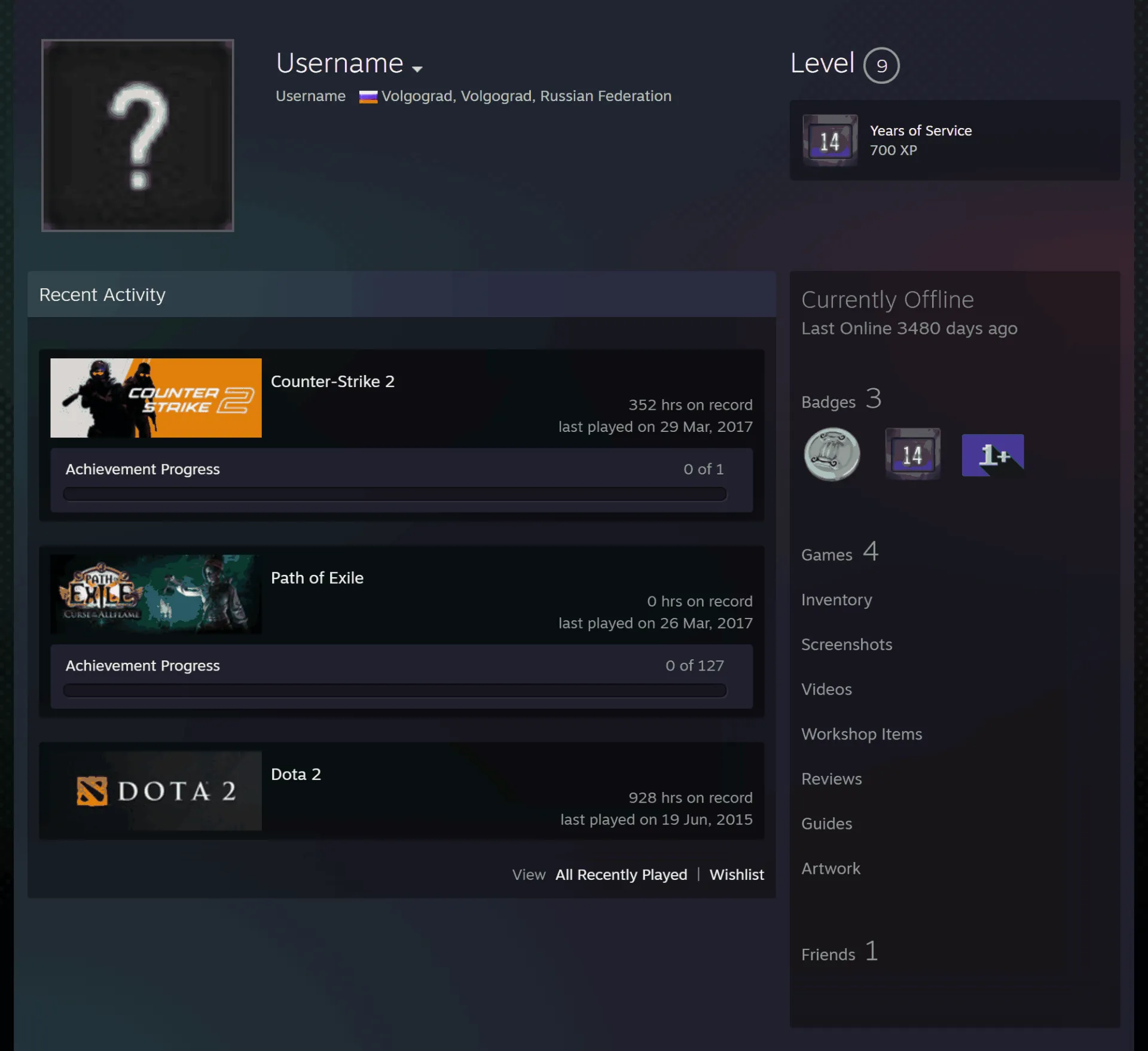The width and height of the screenshot is (1148, 1051).
Task: Open the Screenshots link
Action: (x=847, y=644)
